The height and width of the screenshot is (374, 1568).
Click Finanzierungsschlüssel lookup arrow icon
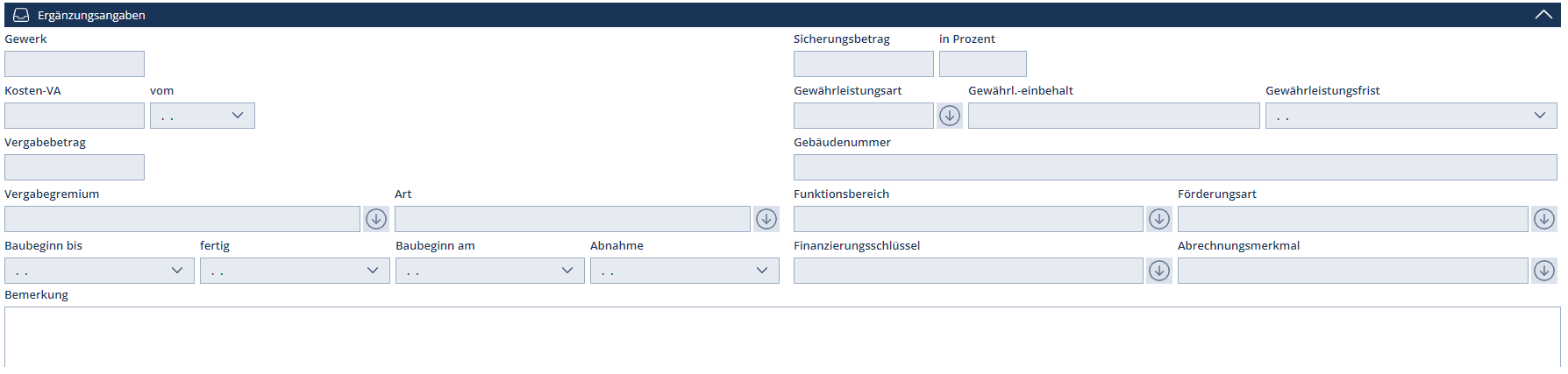click(1159, 271)
